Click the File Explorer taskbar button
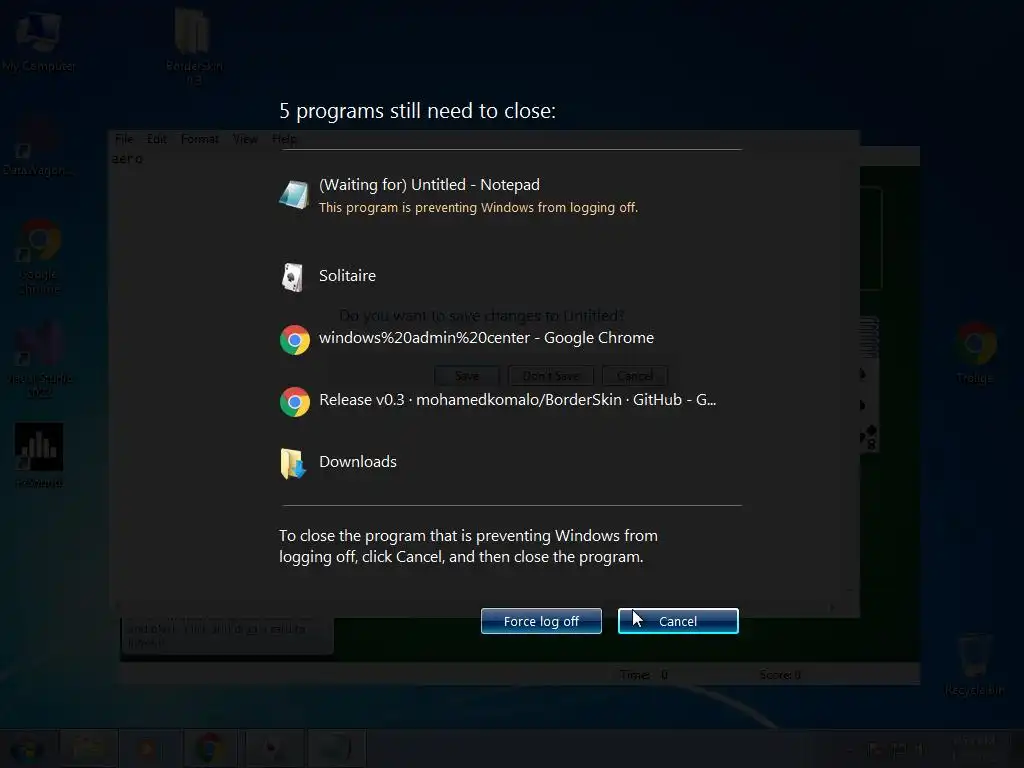The image size is (1024, 768). (x=88, y=748)
